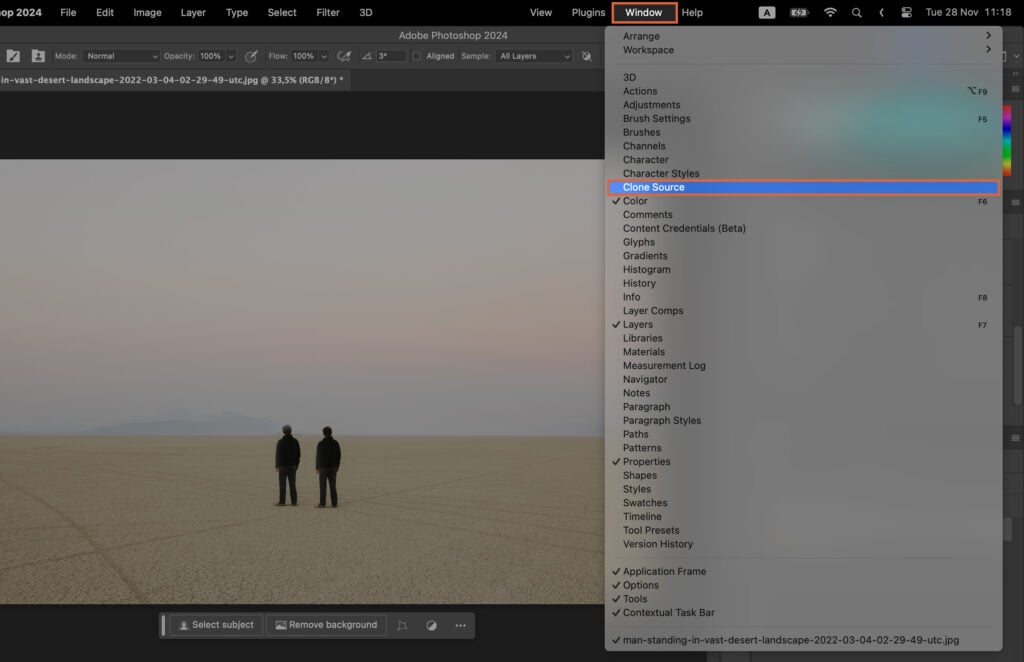Image resolution: width=1024 pixels, height=662 pixels.
Task: Open the adjustments icon in contextual task bar
Action: coord(431,624)
